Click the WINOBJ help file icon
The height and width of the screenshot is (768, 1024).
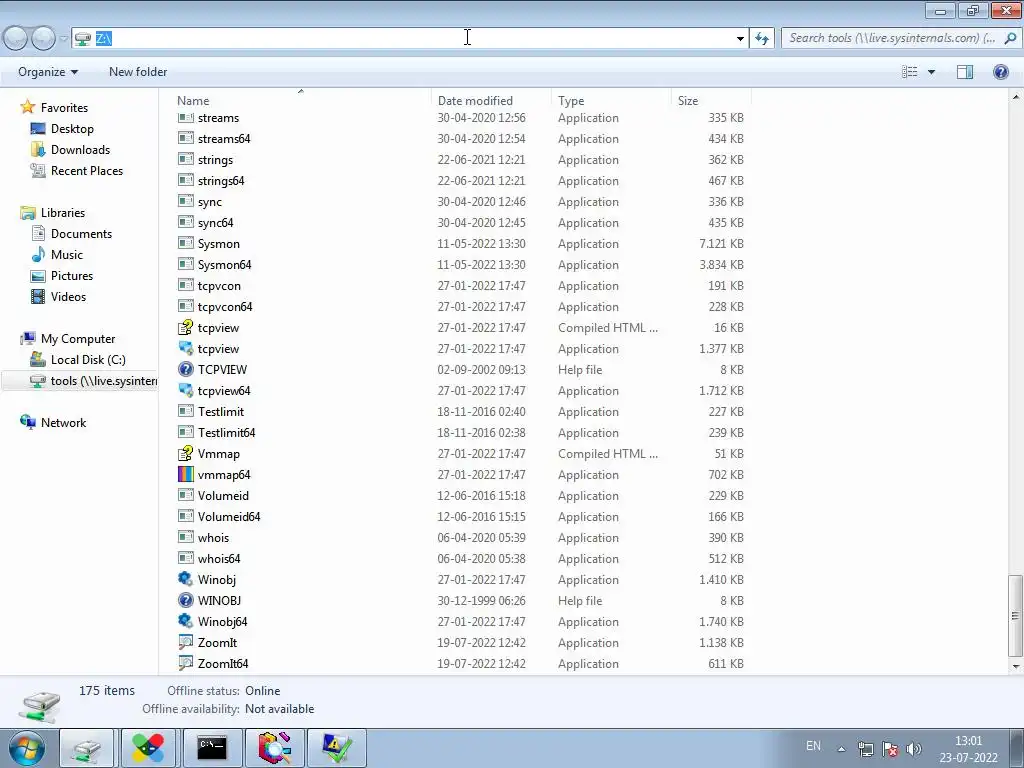186,601
